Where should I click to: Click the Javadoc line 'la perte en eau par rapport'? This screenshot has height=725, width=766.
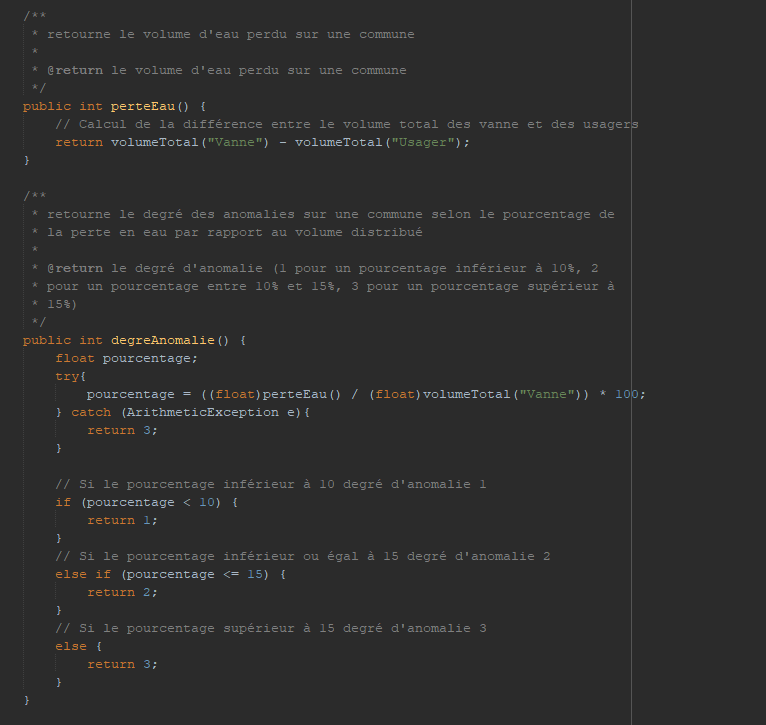[x=227, y=232]
